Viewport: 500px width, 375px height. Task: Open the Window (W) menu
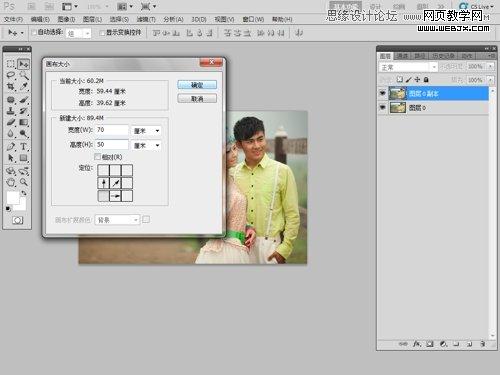pos(253,19)
